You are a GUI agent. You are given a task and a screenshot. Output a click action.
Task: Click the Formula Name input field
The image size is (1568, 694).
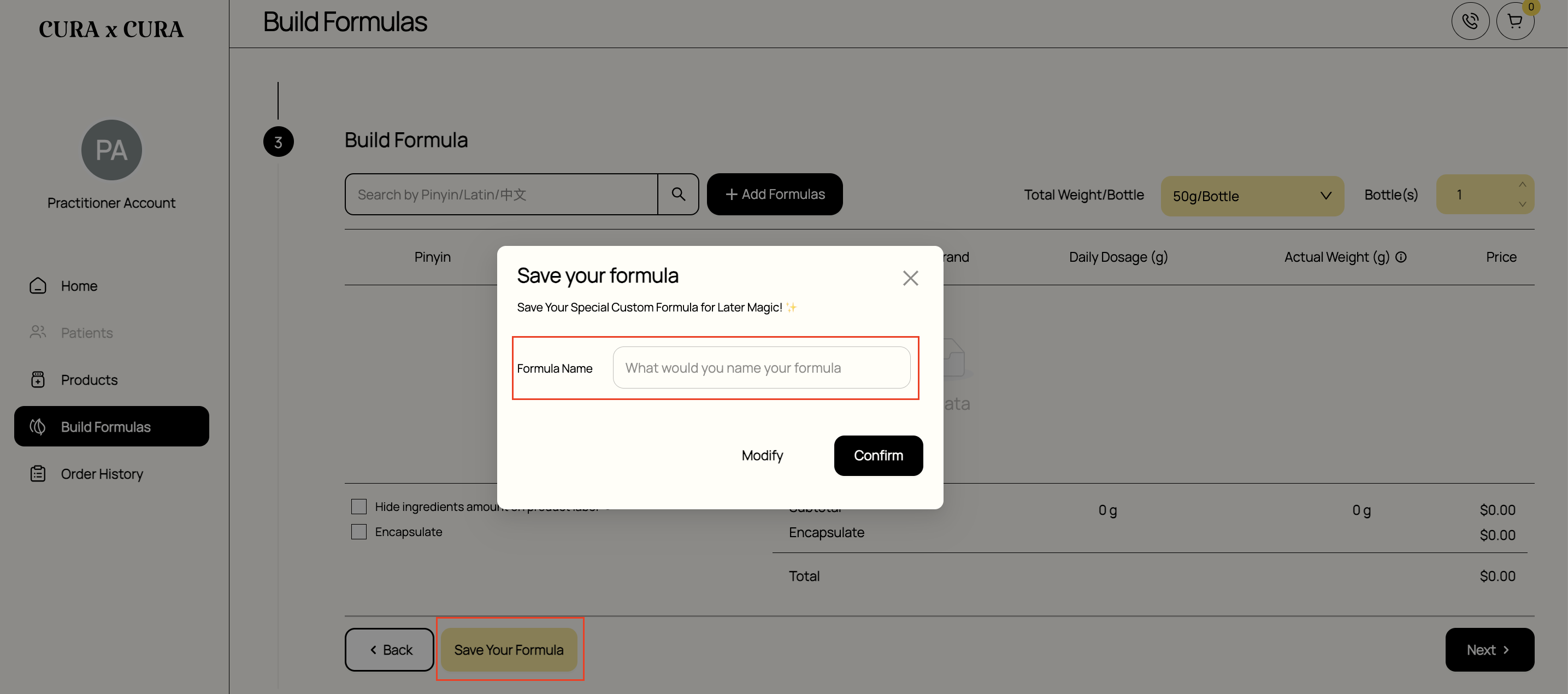coord(761,368)
